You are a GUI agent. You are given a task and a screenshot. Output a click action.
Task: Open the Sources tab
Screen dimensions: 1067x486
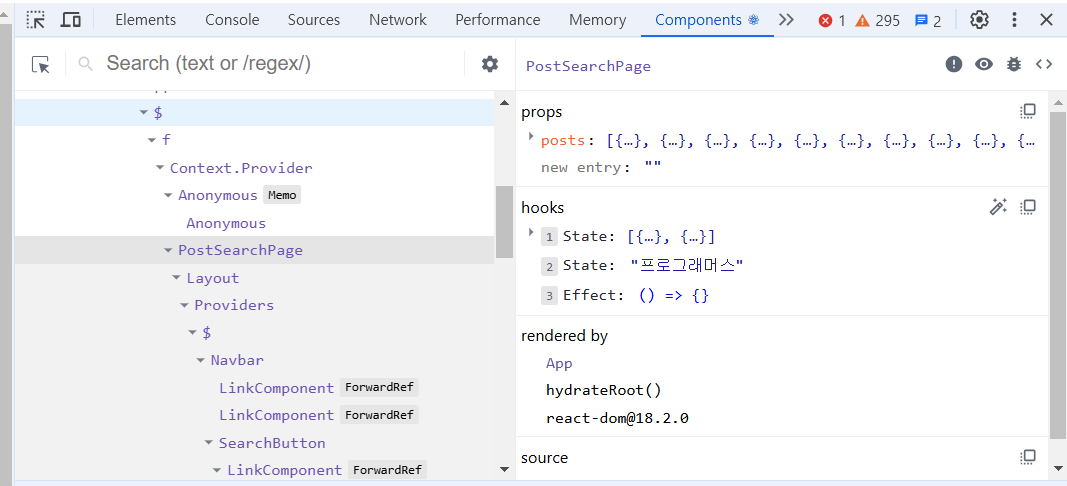314,20
